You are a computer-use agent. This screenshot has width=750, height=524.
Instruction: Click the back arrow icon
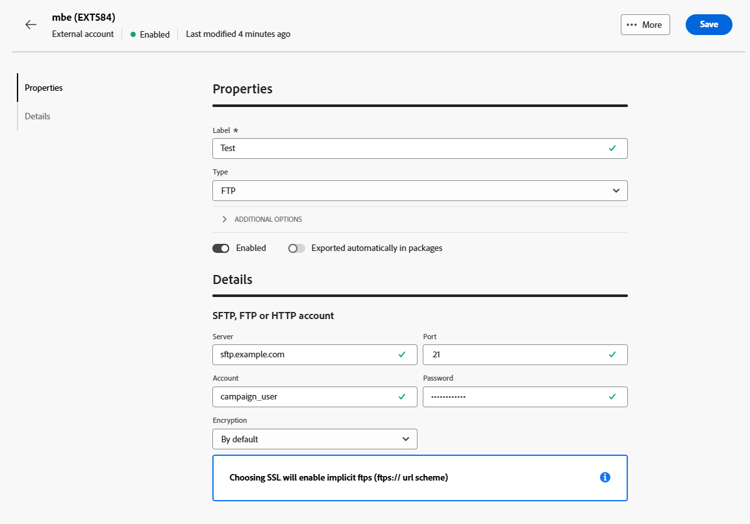point(31,25)
